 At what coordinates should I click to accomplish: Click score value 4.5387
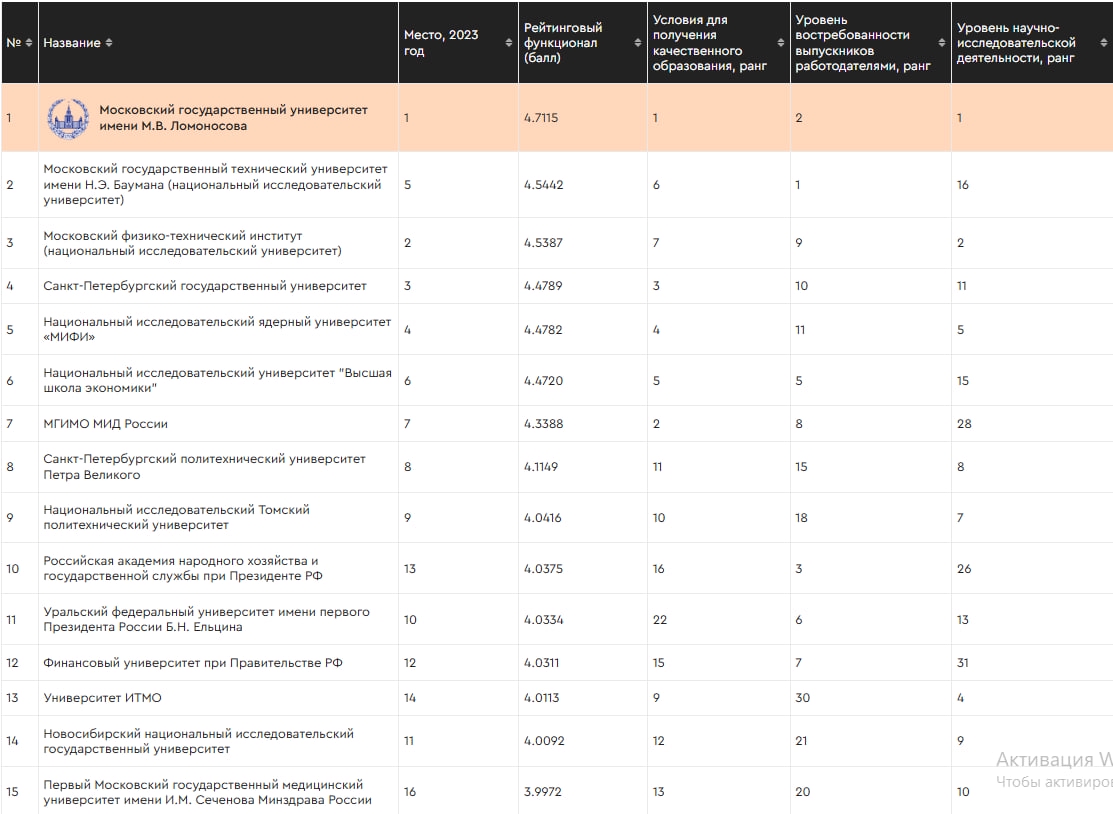click(x=543, y=243)
